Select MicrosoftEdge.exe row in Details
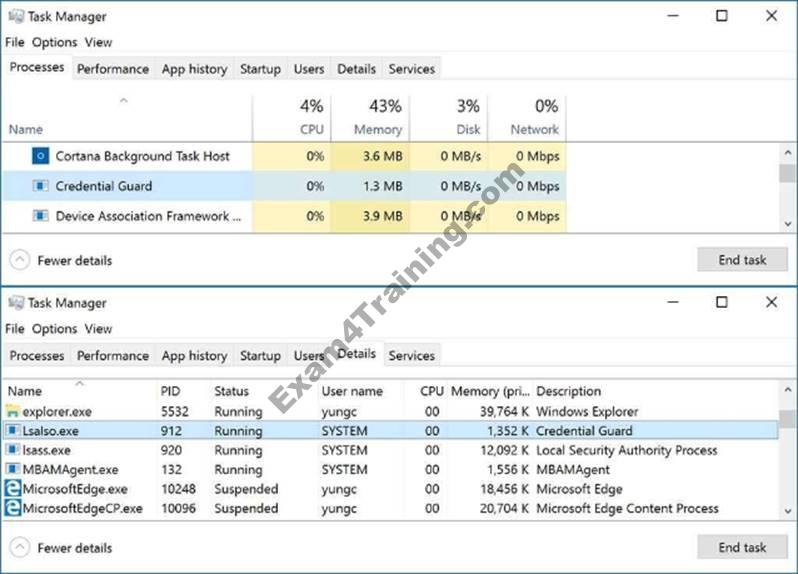The height and width of the screenshot is (574, 798). [391, 489]
